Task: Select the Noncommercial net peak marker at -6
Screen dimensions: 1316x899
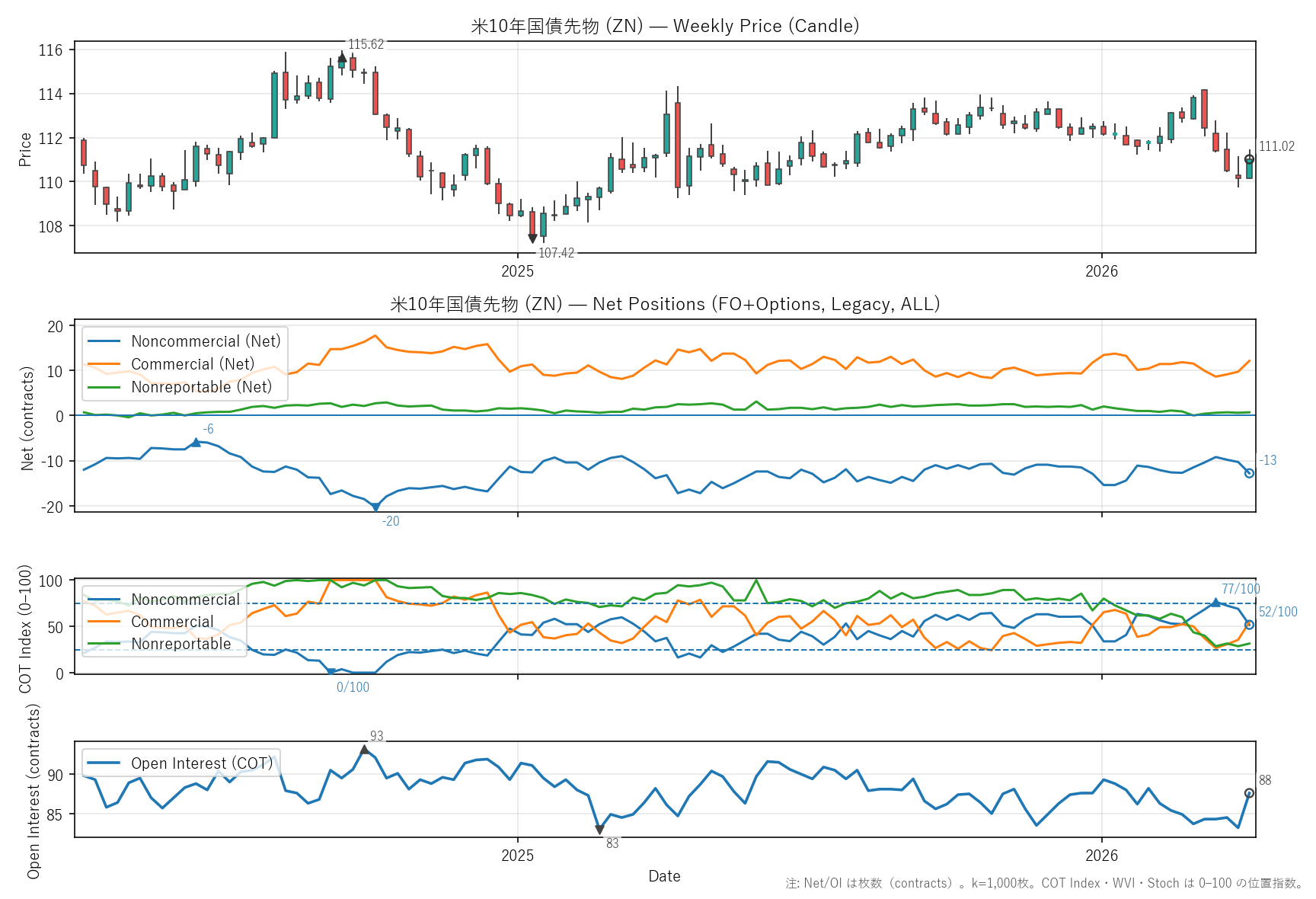Action: pos(196,443)
